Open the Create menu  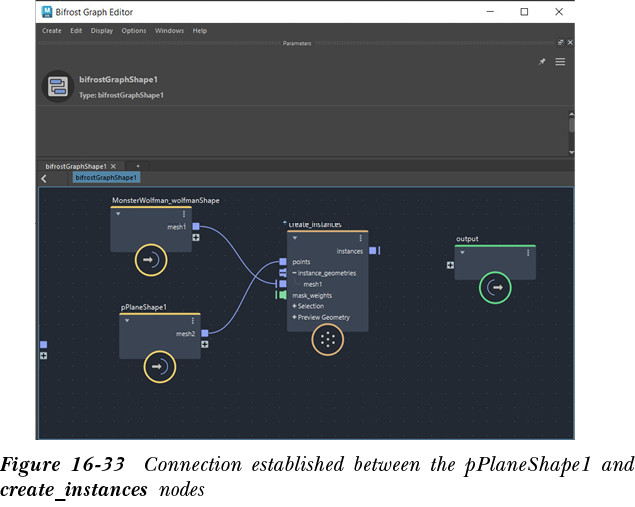(x=51, y=31)
